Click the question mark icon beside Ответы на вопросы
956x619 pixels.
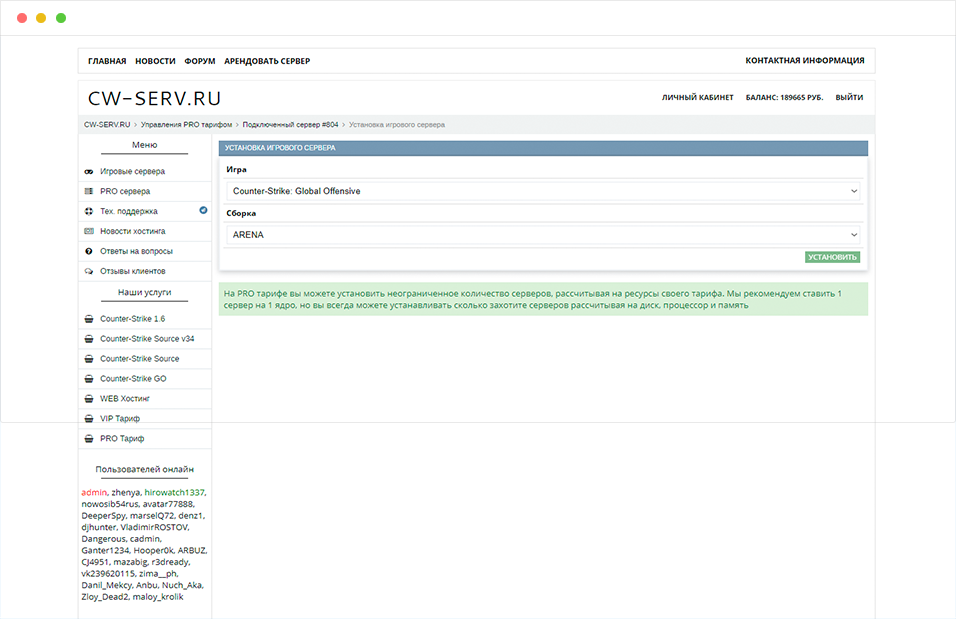click(89, 251)
